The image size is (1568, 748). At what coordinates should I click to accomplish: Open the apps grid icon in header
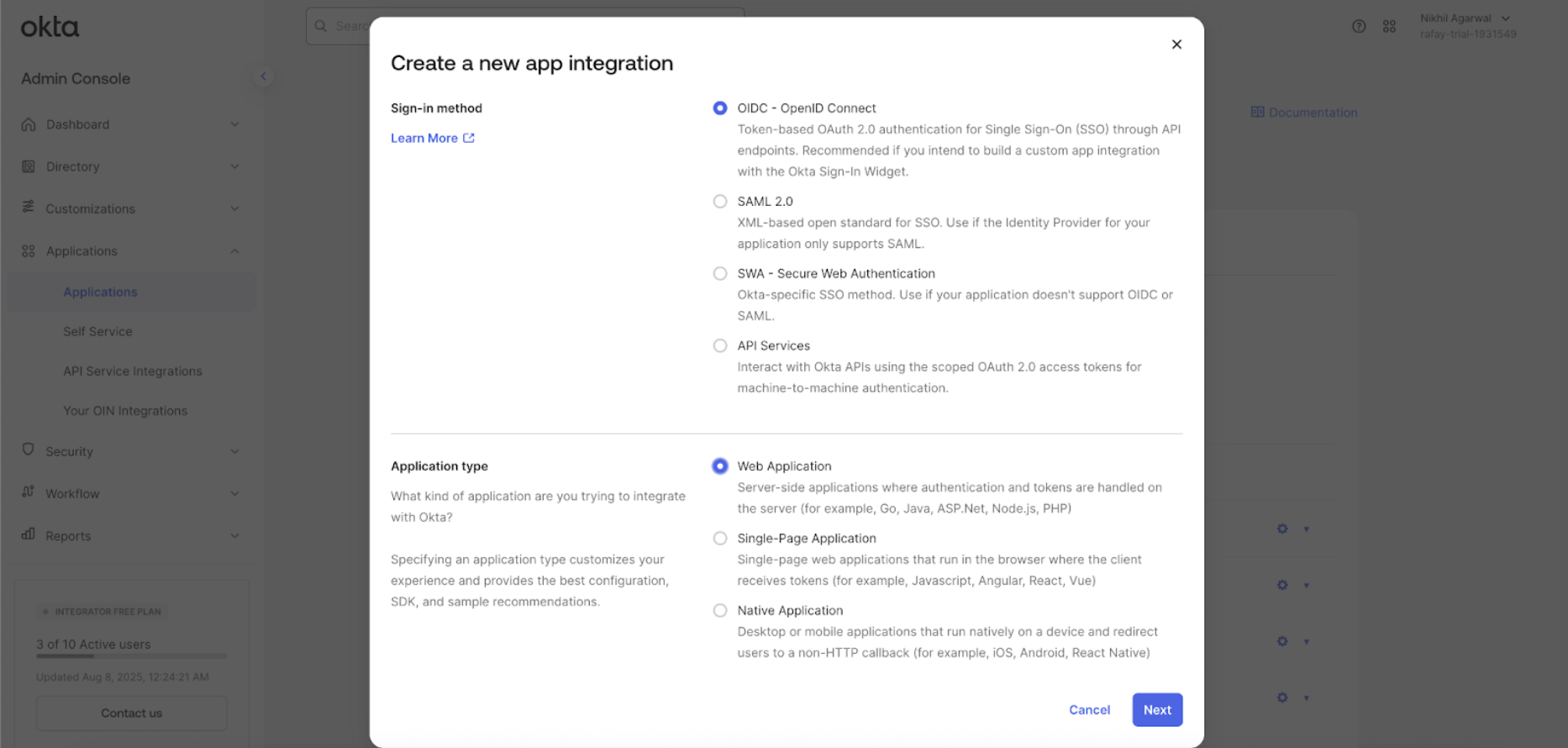pos(1389,26)
